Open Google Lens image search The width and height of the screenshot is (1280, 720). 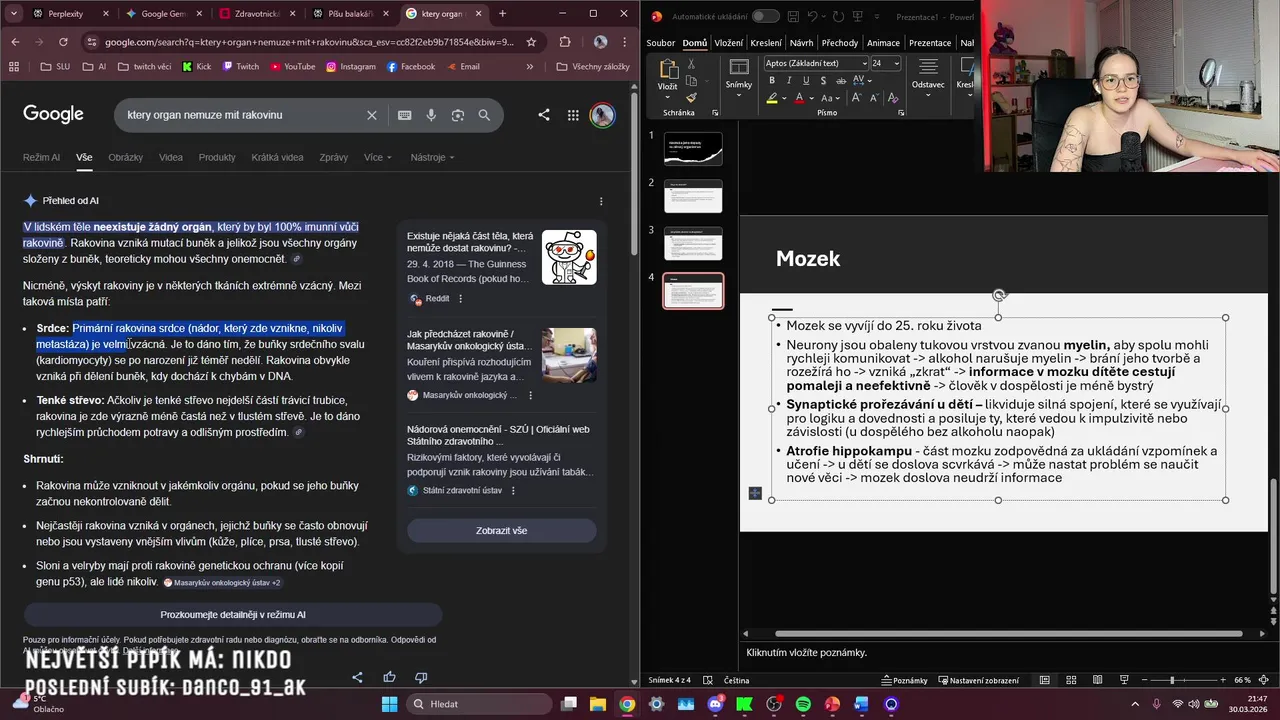[458, 115]
